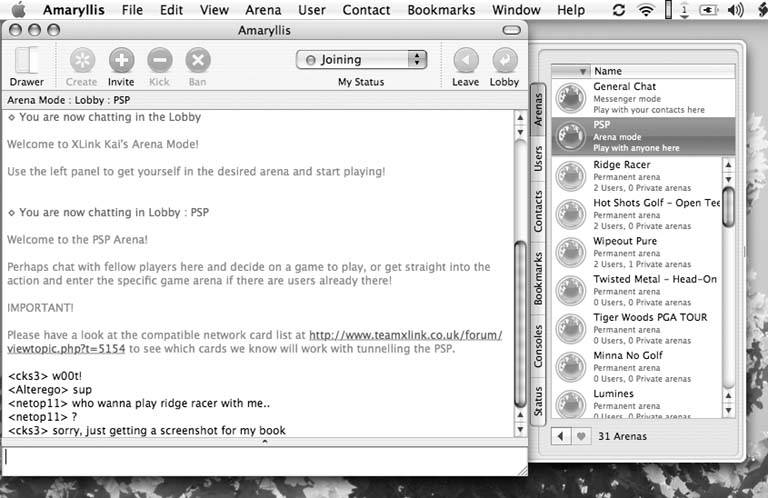Click the Ban user icon

[x=198, y=60]
